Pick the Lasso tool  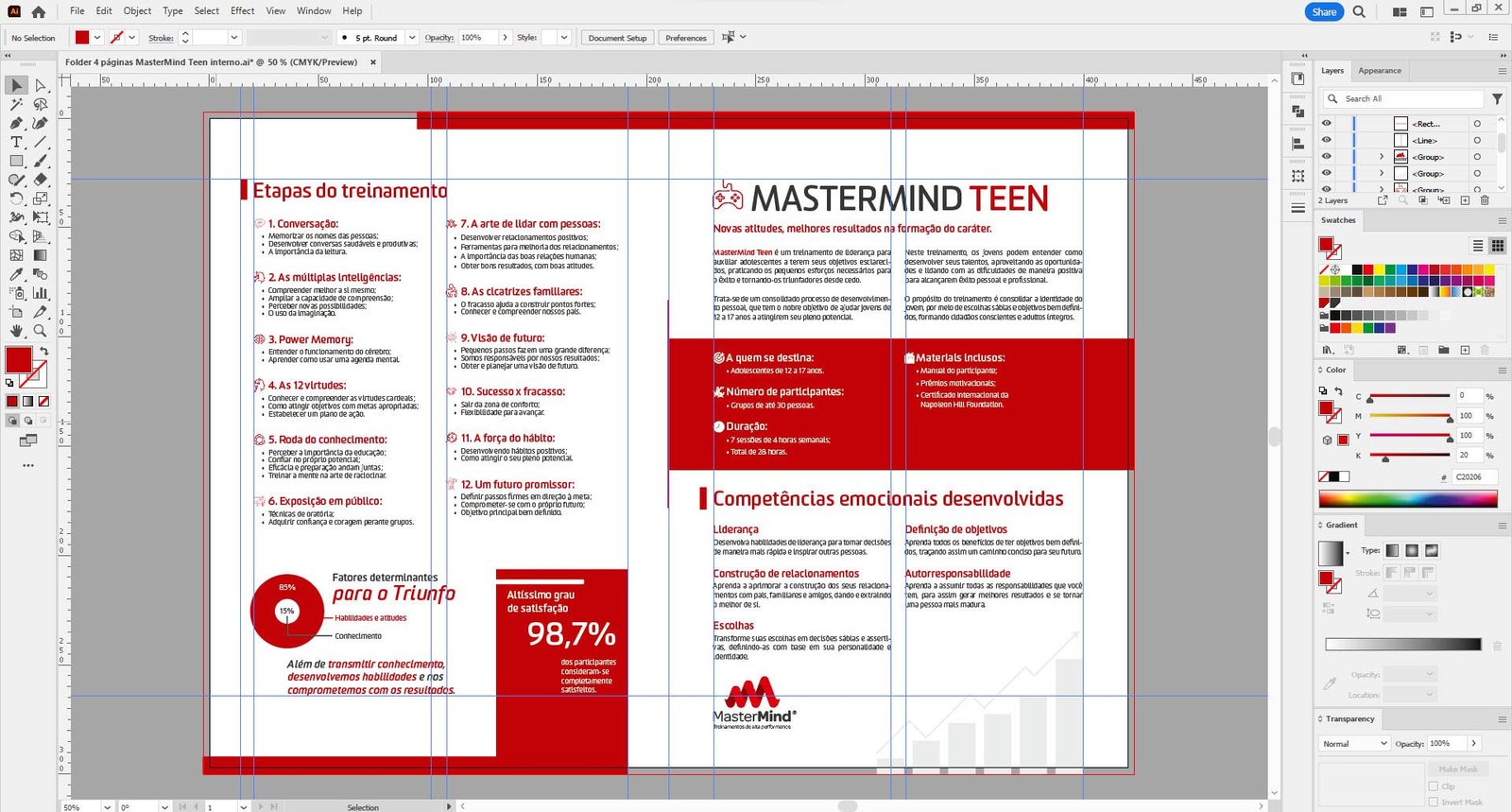[x=41, y=104]
